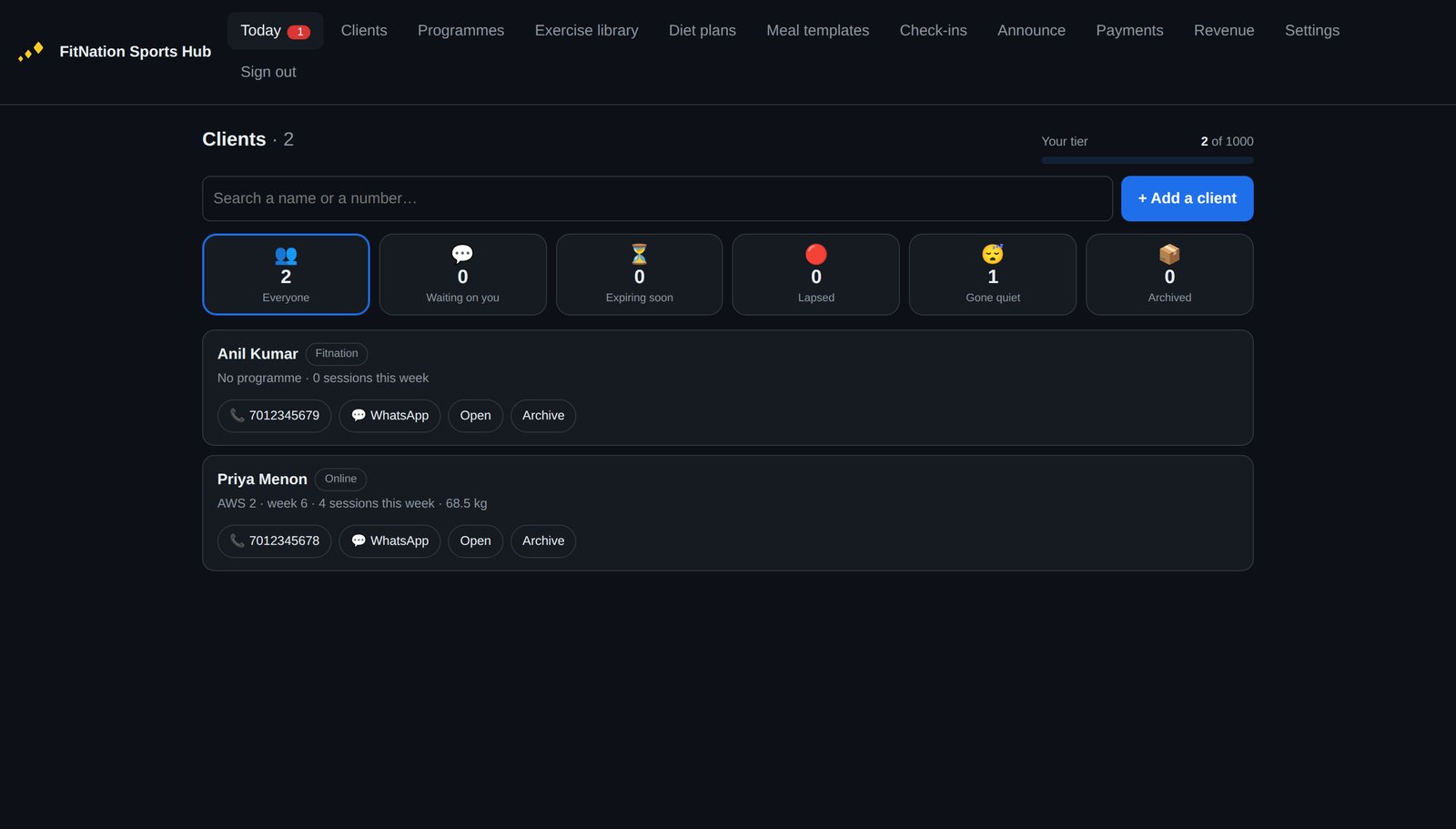Click the '2 of 1000' tier count
Viewport: 1456px width, 829px height.
point(1227,142)
